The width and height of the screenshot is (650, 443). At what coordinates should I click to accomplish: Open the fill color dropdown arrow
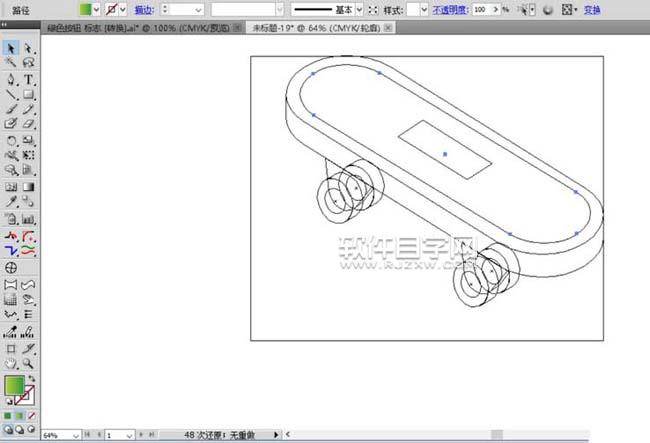click(96, 10)
